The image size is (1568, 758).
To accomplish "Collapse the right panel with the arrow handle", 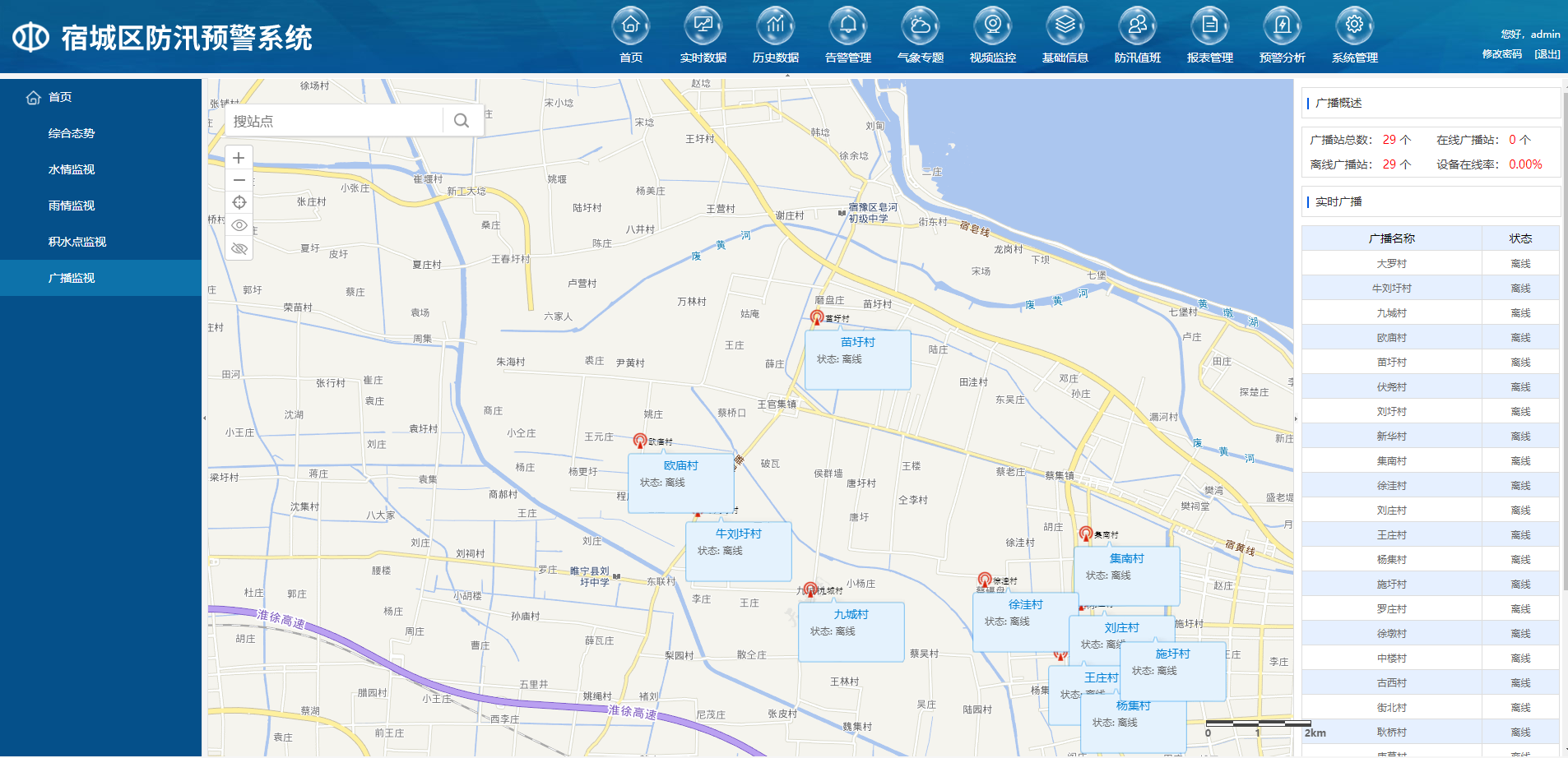I will [1296, 418].
